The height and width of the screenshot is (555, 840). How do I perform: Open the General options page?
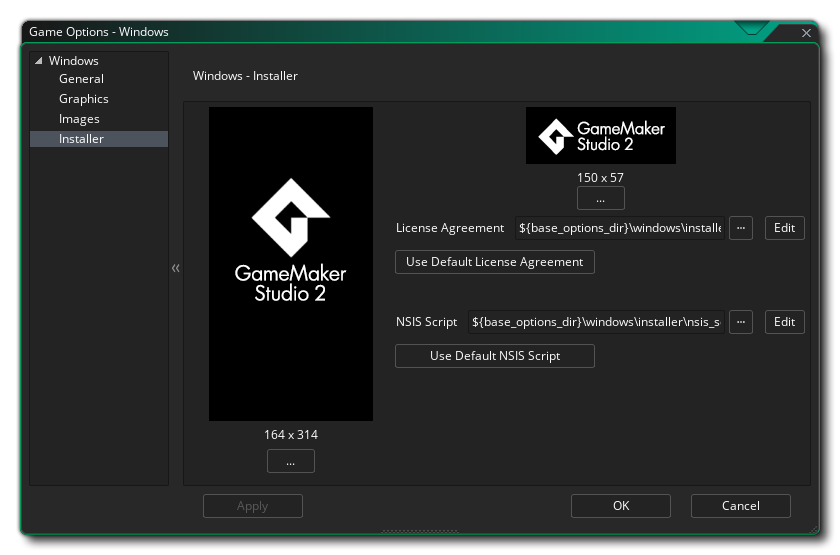[81, 79]
